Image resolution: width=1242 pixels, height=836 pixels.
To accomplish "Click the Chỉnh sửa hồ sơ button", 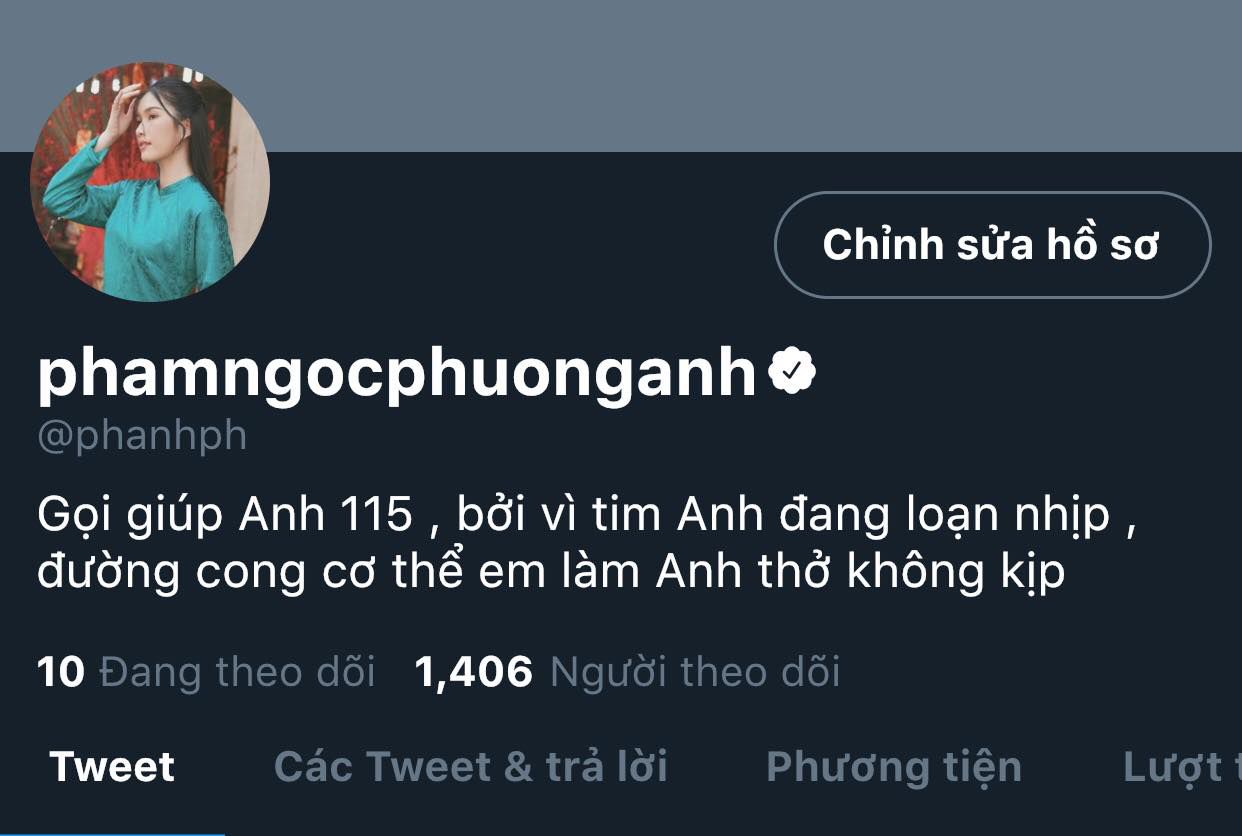I will coord(992,245).
